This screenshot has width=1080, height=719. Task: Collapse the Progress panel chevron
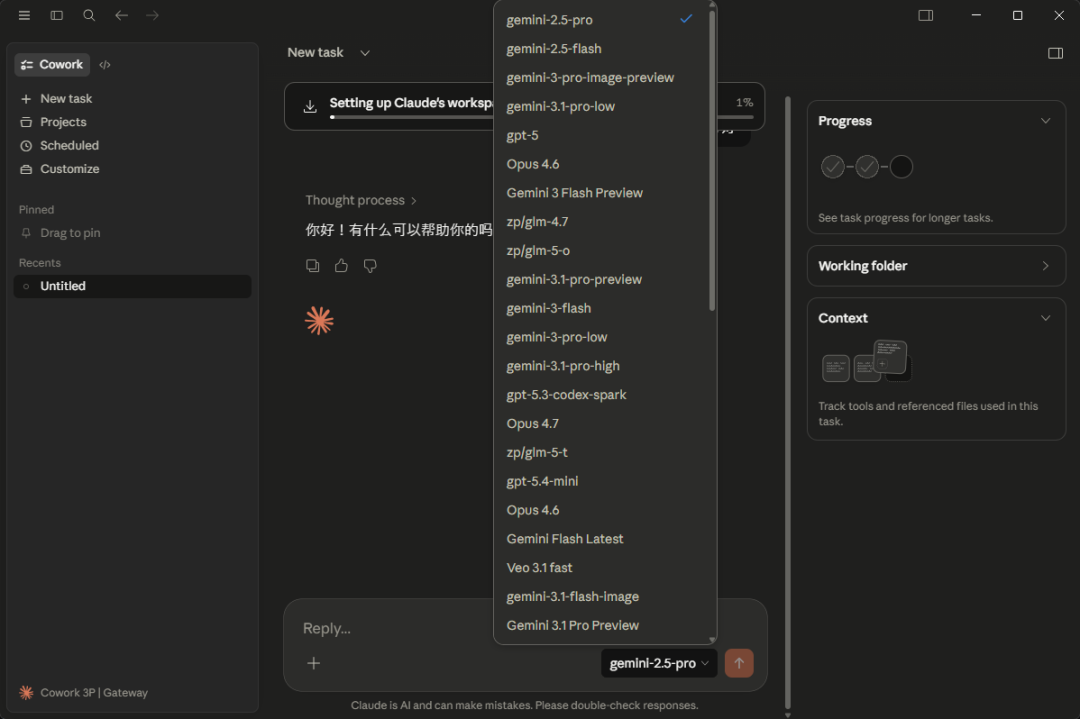[x=1045, y=121]
